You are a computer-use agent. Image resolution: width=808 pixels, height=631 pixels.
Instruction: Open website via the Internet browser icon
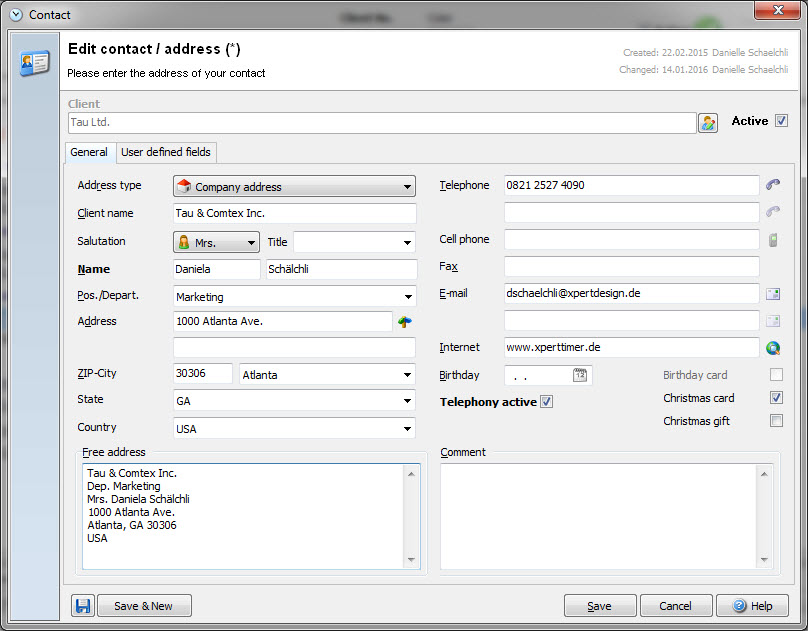pyautogui.click(x=773, y=348)
